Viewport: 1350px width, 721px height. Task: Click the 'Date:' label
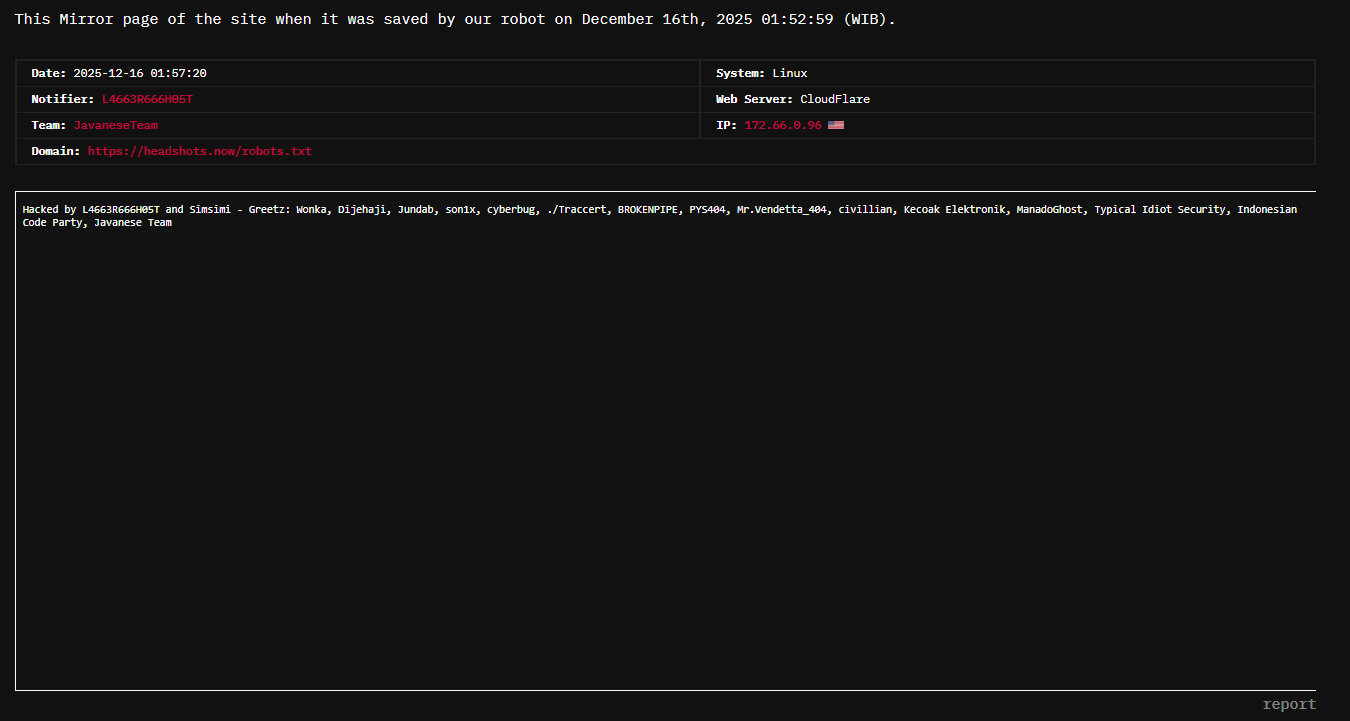point(48,73)
